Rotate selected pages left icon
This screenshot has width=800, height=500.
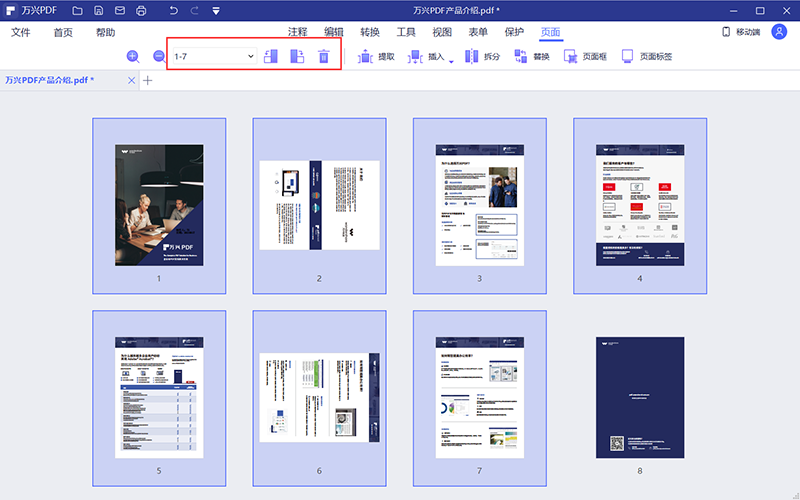(271, 57)
